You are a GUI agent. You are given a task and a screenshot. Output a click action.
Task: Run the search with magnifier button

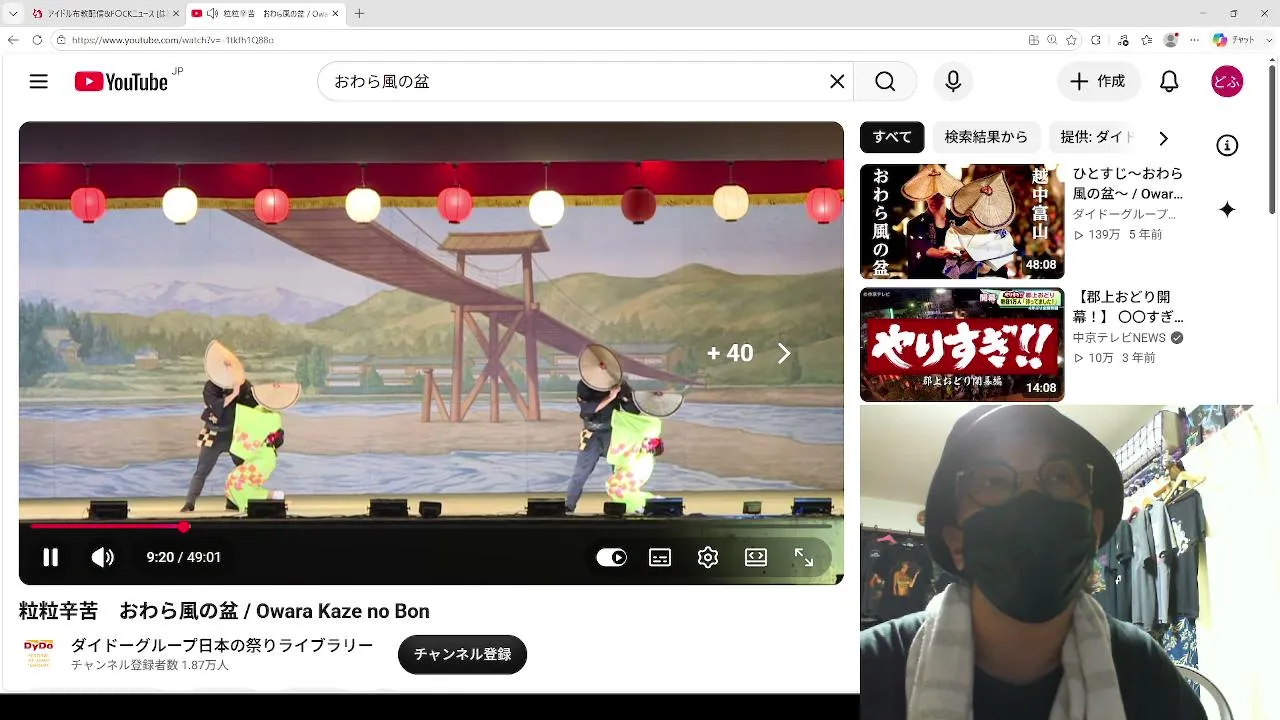886,82
